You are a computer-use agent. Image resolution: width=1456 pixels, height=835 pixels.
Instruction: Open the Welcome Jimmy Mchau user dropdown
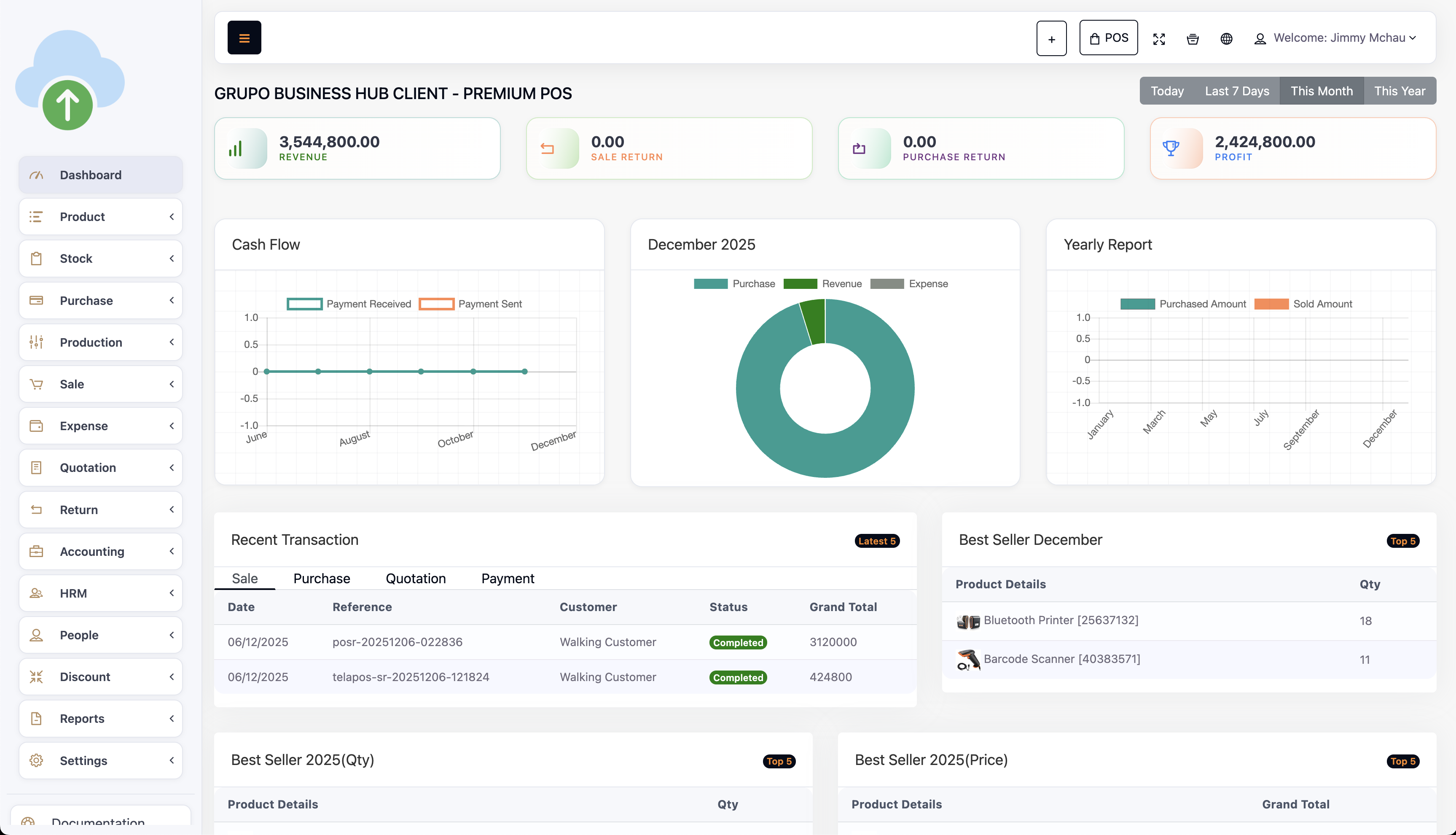pyautogui.click(x=1338, y=38)
